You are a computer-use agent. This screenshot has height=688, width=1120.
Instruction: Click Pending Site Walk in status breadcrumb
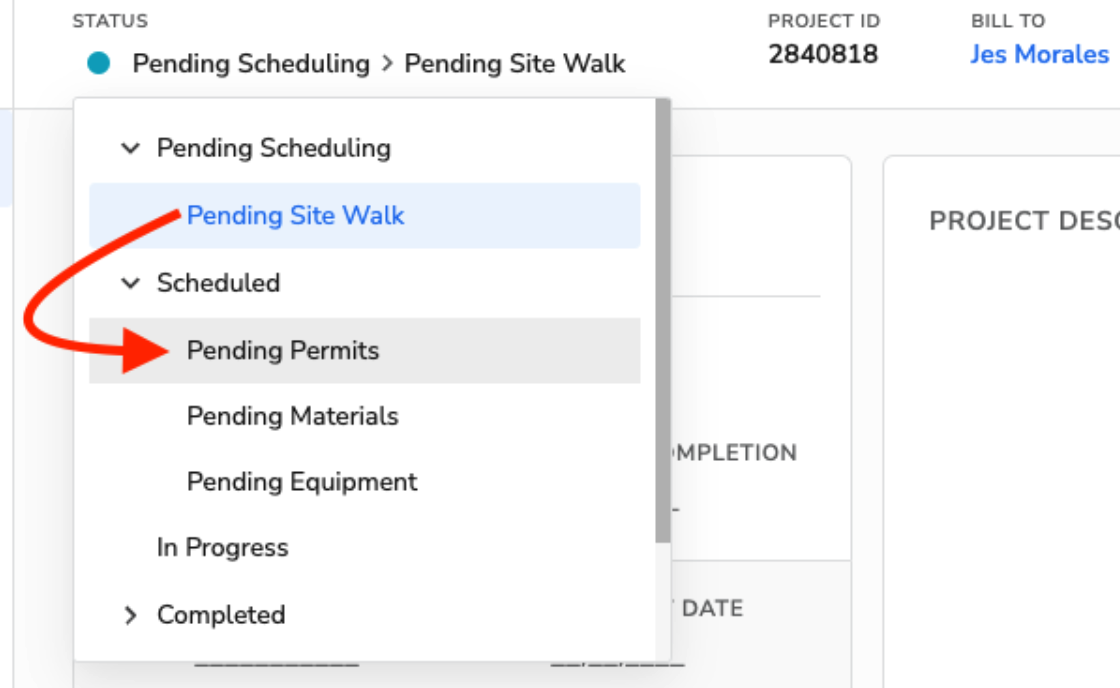pos(514,64)
